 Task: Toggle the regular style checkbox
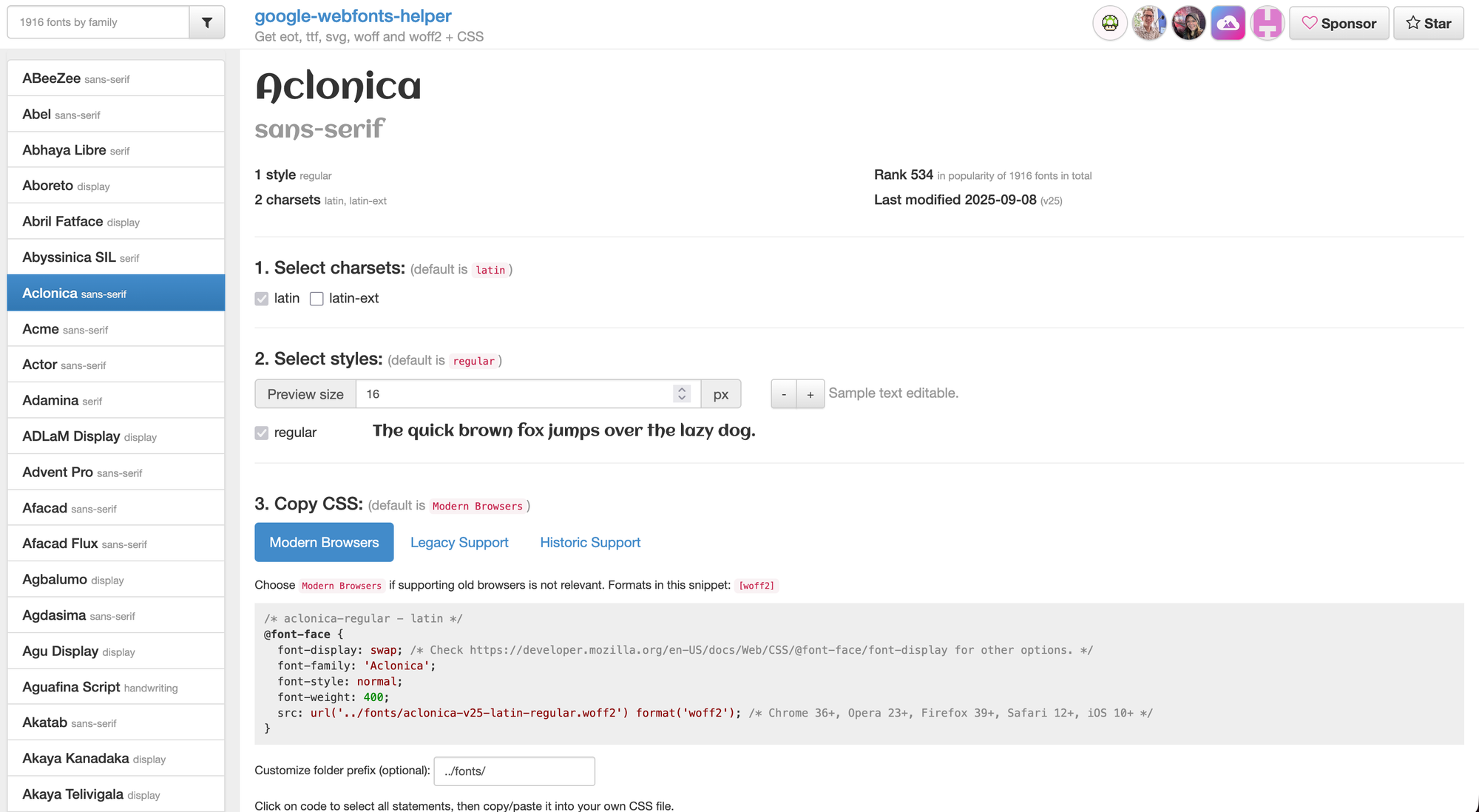point(261,433)
